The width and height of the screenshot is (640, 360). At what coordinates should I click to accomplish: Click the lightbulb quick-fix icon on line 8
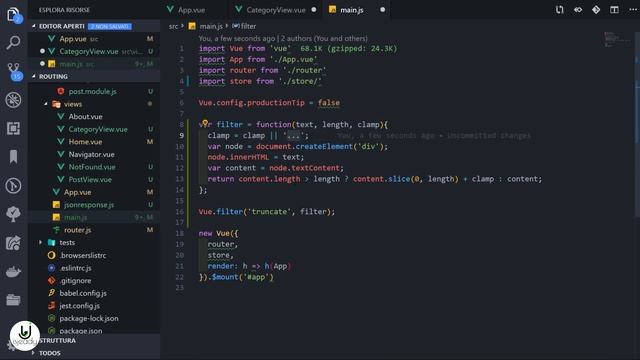tap(205, 123)
